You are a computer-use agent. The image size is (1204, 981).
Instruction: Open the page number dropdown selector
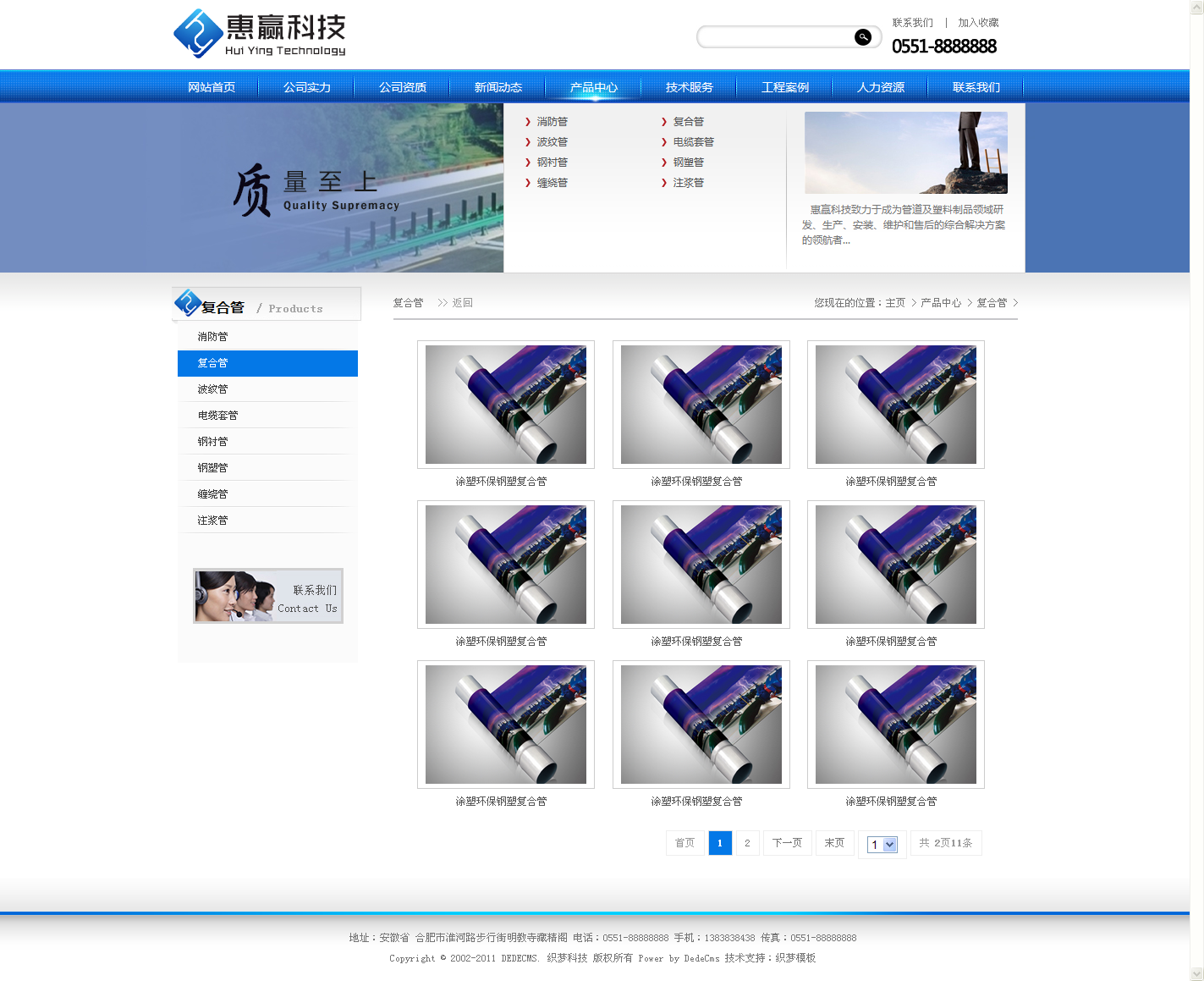point(882,844)
